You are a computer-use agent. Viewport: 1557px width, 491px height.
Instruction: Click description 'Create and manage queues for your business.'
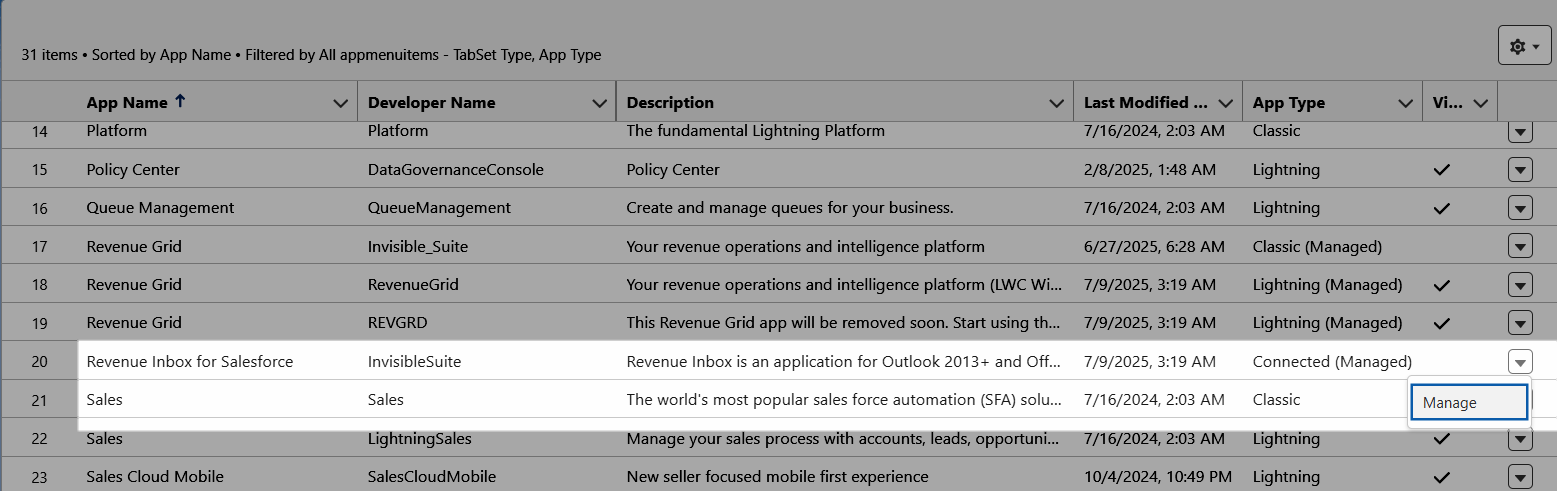point(790,208)
